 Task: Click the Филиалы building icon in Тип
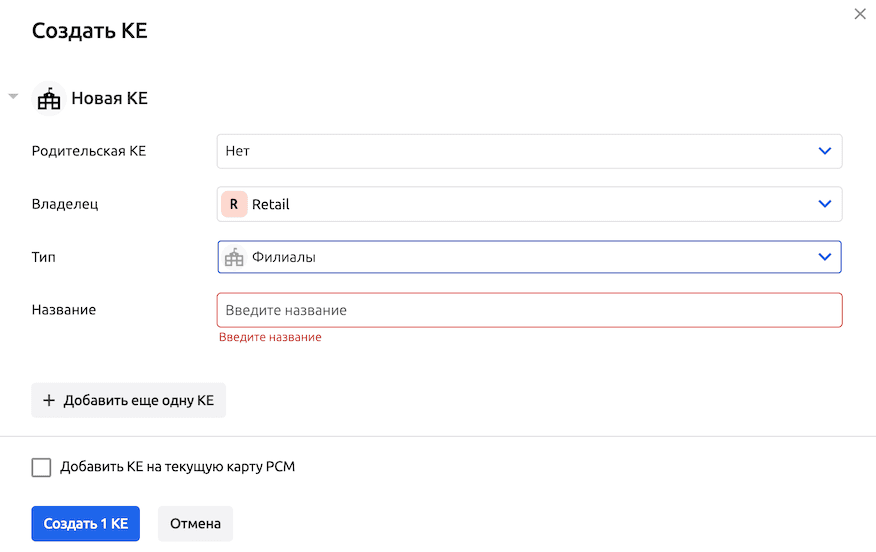(x=234, y=257)
